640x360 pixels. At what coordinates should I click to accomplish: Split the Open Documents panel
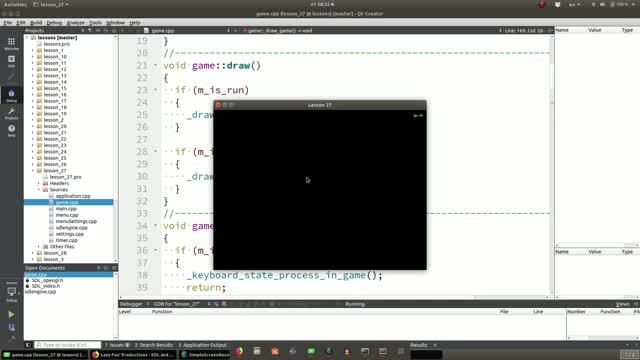pyautogui.click(x=106, y=268)
